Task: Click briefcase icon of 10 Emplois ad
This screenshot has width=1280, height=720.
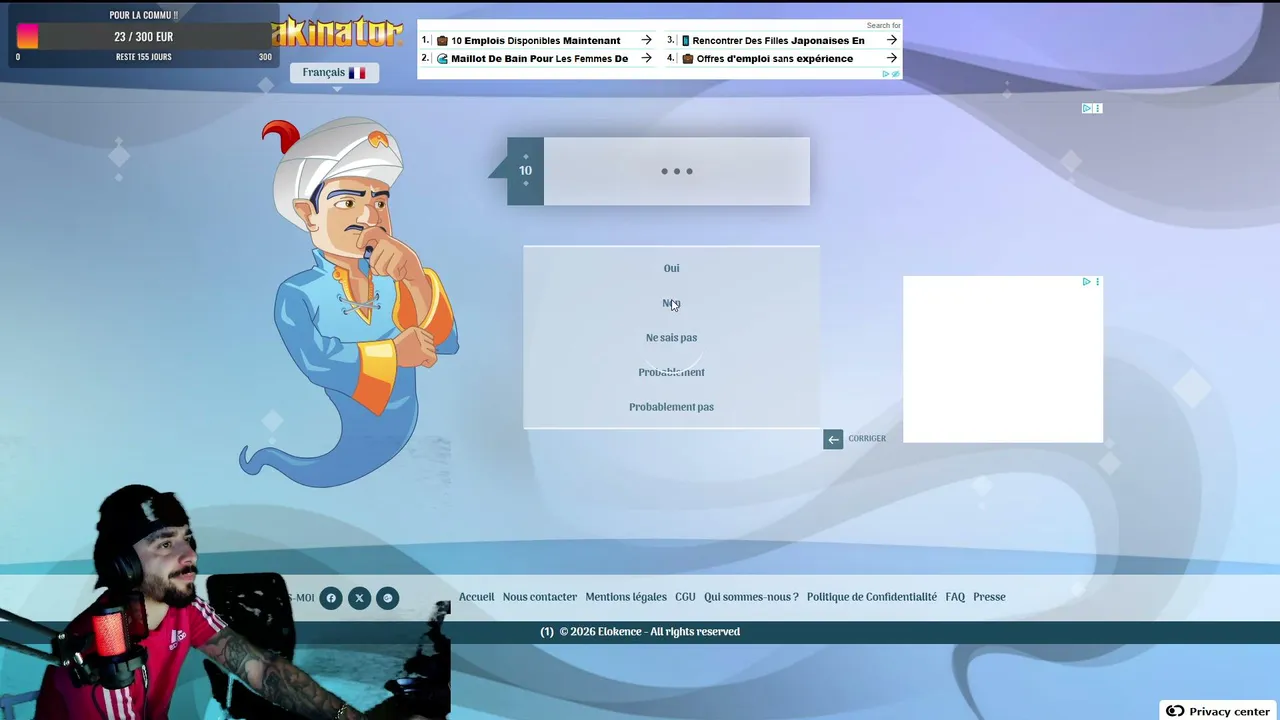Action: click(x=442, y=41)
